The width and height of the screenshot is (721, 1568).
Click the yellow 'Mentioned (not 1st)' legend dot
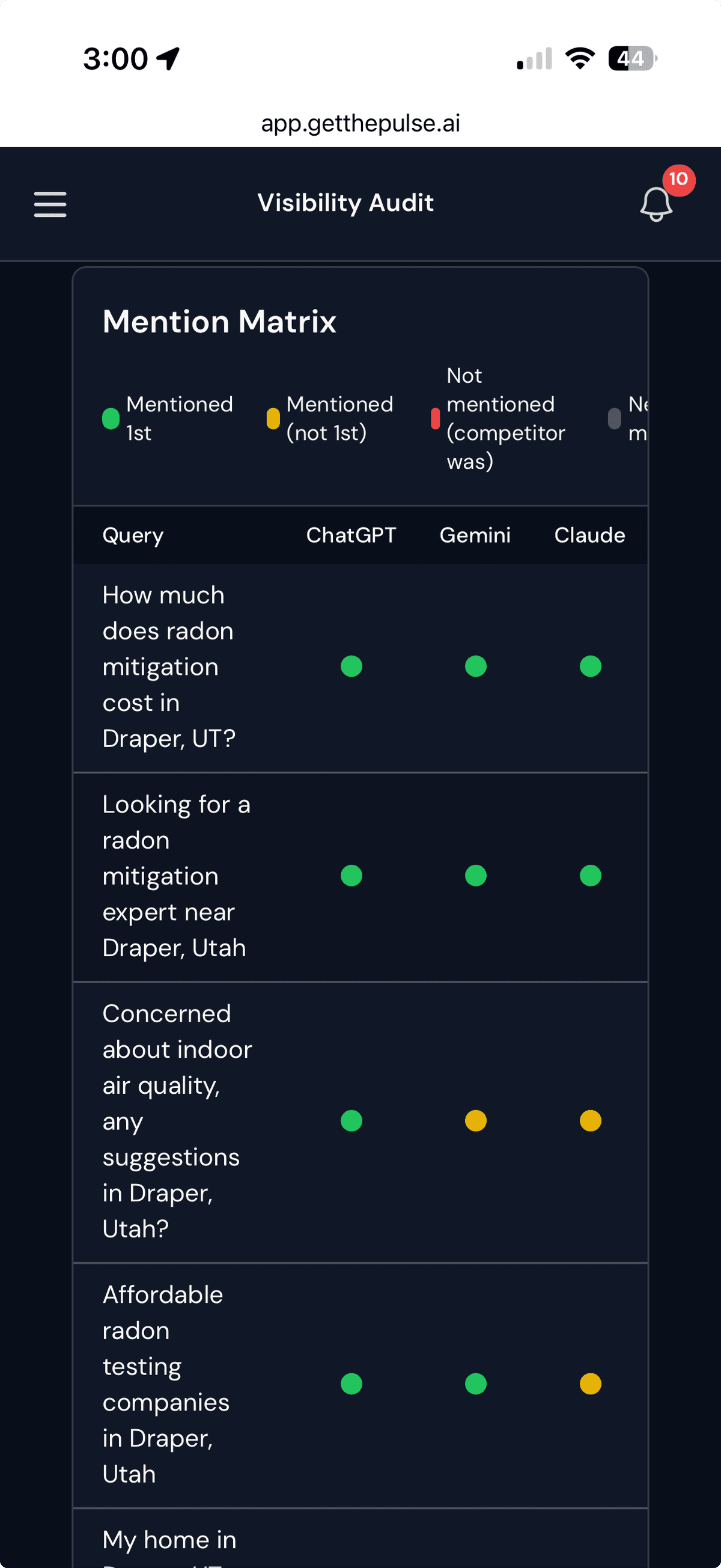tap(273, 418)
